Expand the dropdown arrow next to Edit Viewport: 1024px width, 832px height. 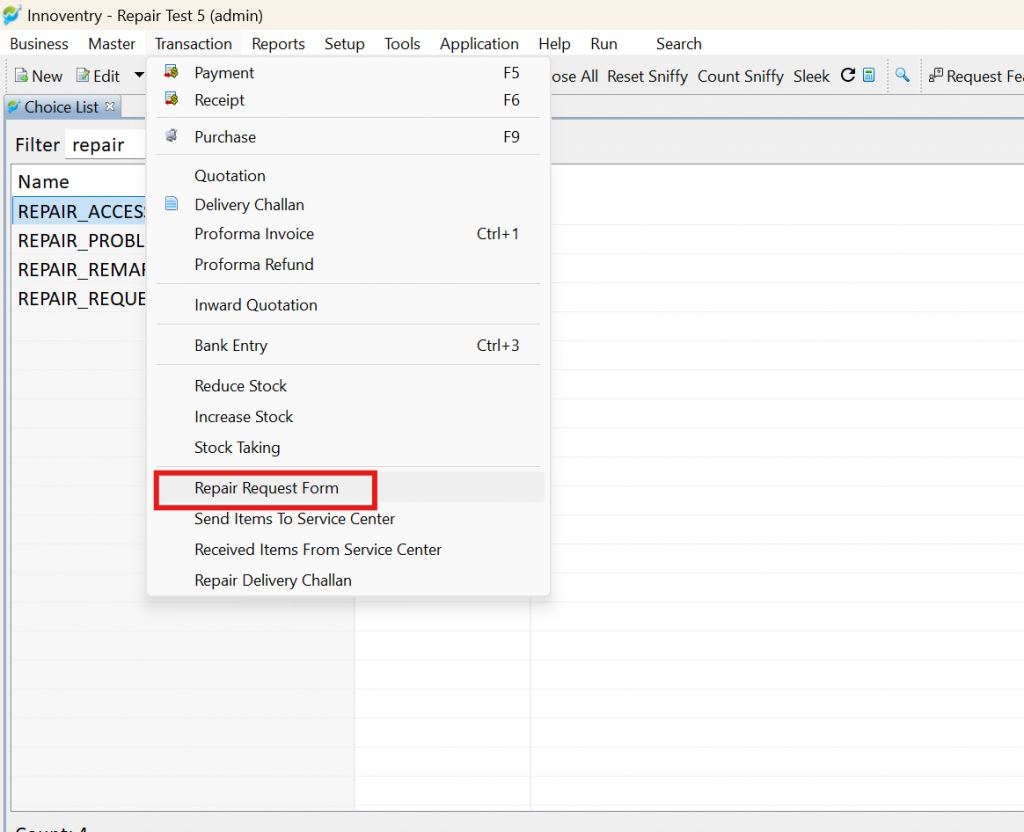(x=139, y=75)
